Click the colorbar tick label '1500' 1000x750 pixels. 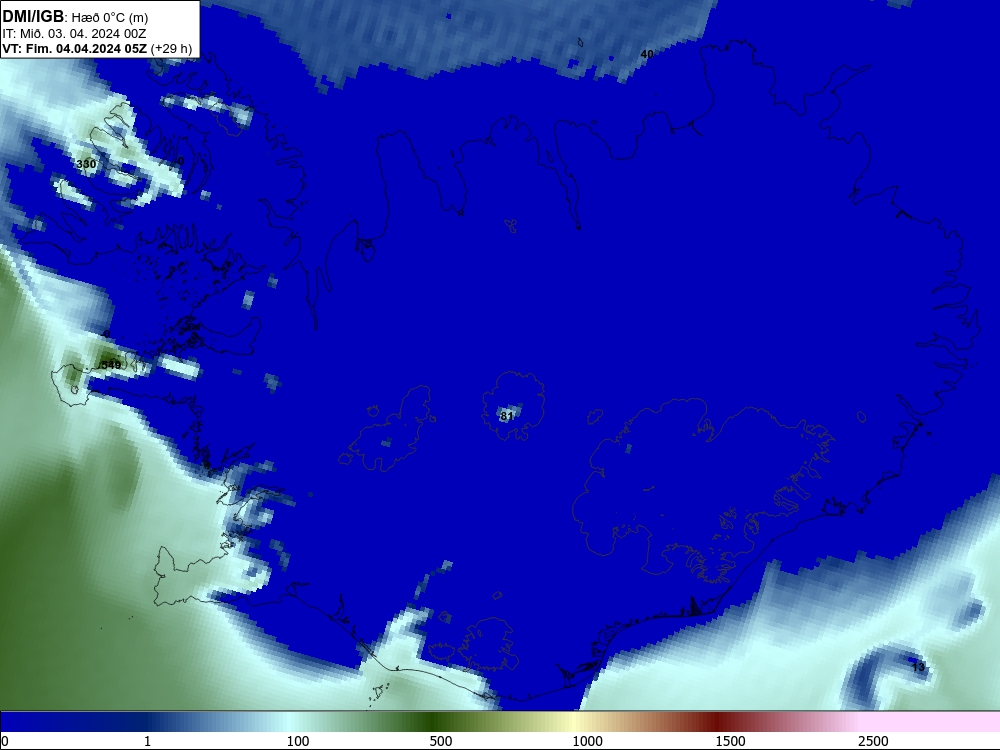pyautogui.click(x=730, y=741)
